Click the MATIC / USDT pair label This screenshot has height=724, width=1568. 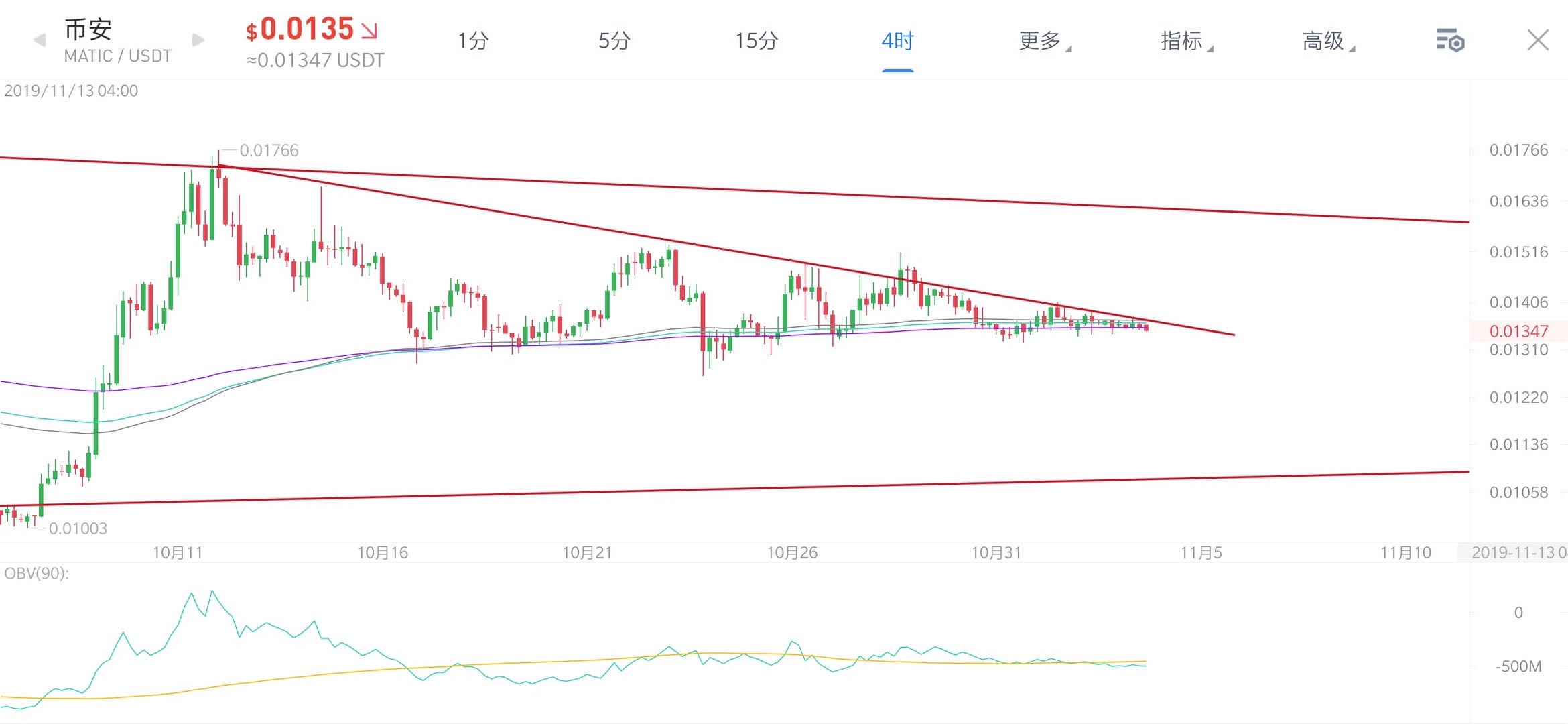point(118,56)
